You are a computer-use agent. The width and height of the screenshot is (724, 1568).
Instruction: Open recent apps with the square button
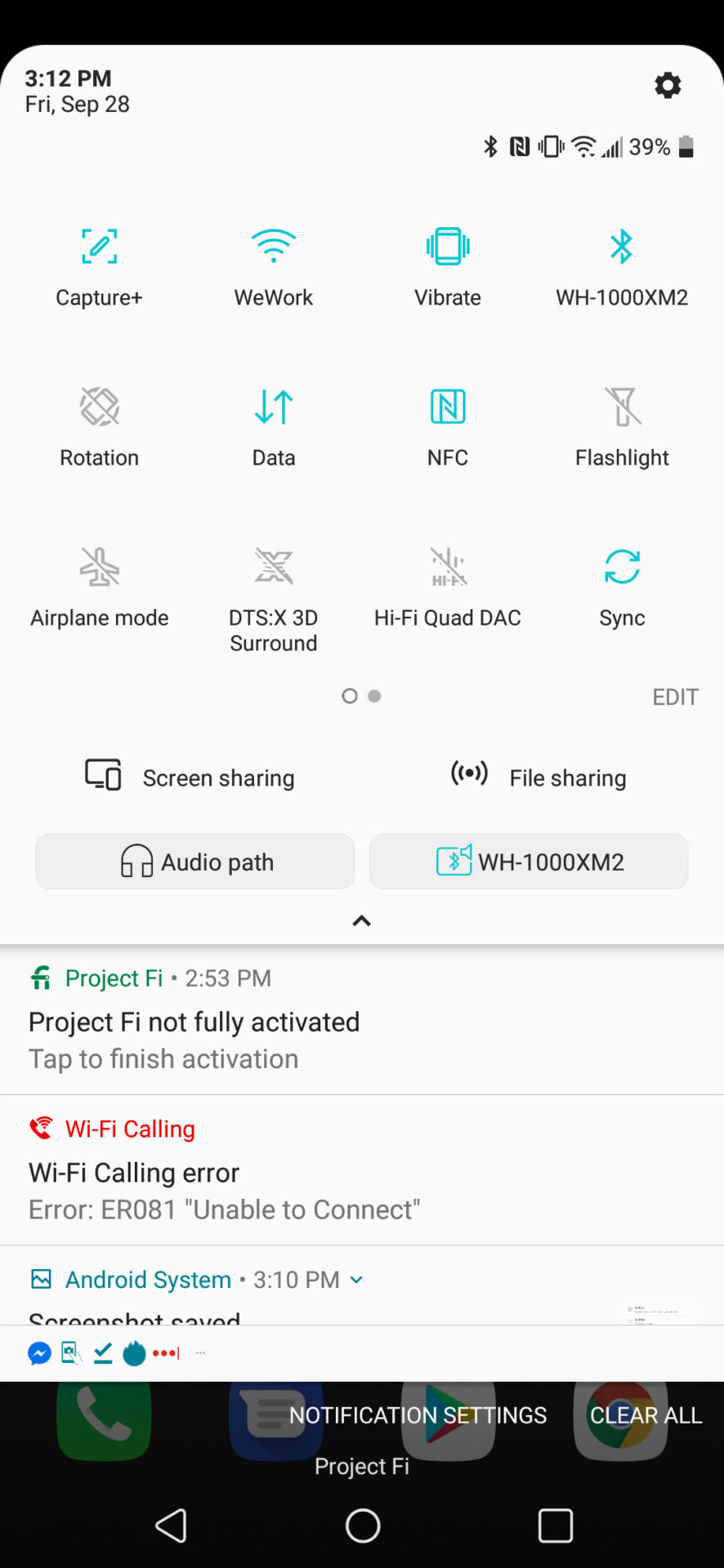tap(555, 1525)
